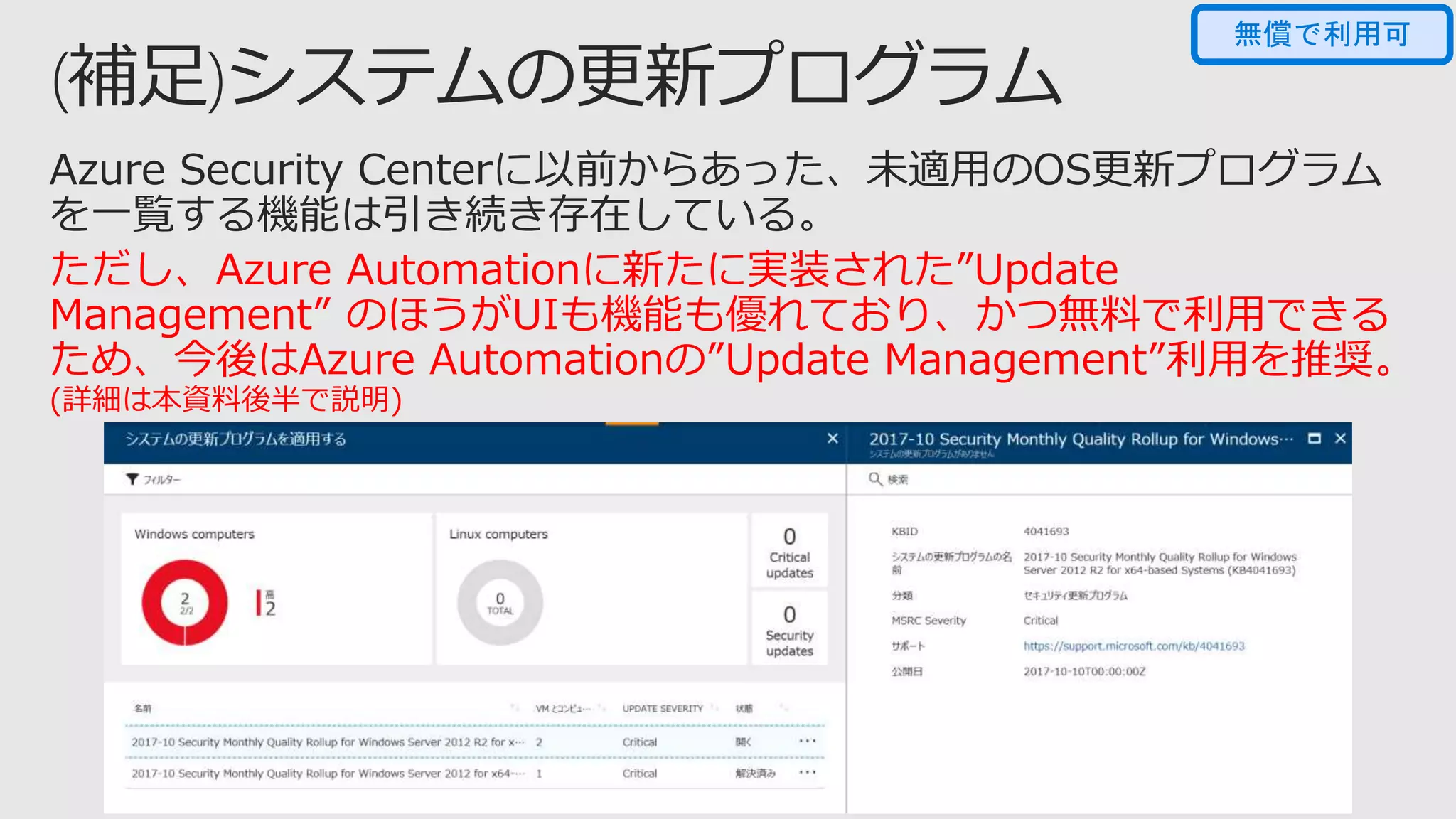The width and height of the screenshot is (1456, 819).
Task: Click the red high-severity legend marker
Action: (x=259, y=602)
